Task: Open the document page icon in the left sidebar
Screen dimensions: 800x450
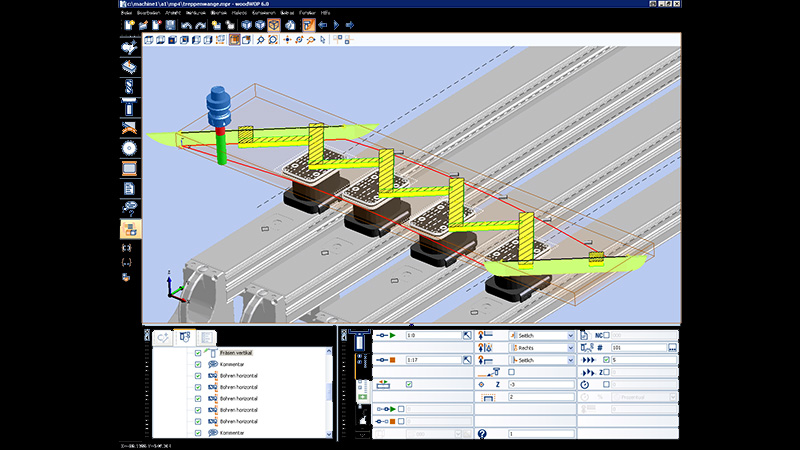Action: tap(129, 188)
